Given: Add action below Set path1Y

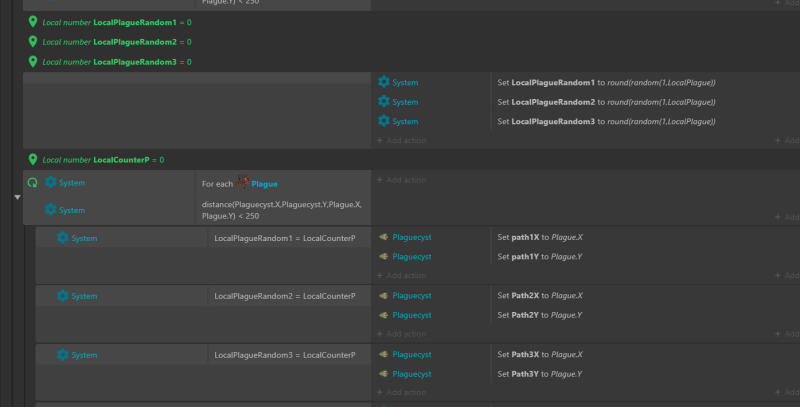Looking at the screenshot, I should [401, 275].
